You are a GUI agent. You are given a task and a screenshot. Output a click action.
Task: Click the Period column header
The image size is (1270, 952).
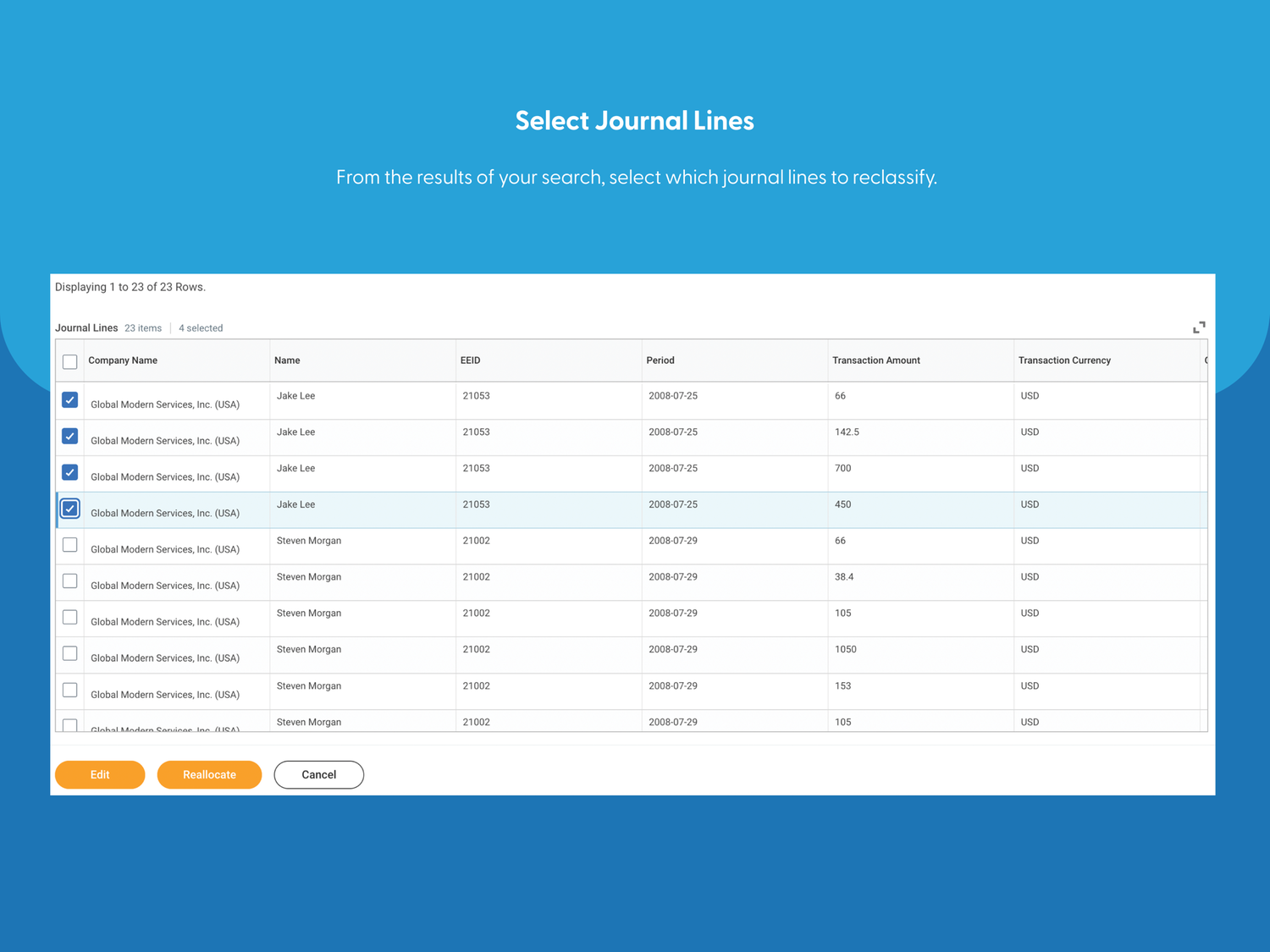(x=660, y=360)
